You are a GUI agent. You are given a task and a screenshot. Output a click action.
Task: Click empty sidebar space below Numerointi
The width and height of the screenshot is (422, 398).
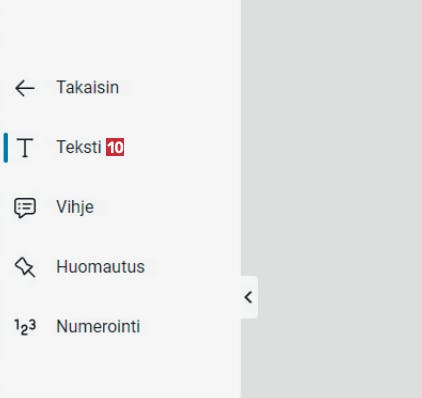120,370
